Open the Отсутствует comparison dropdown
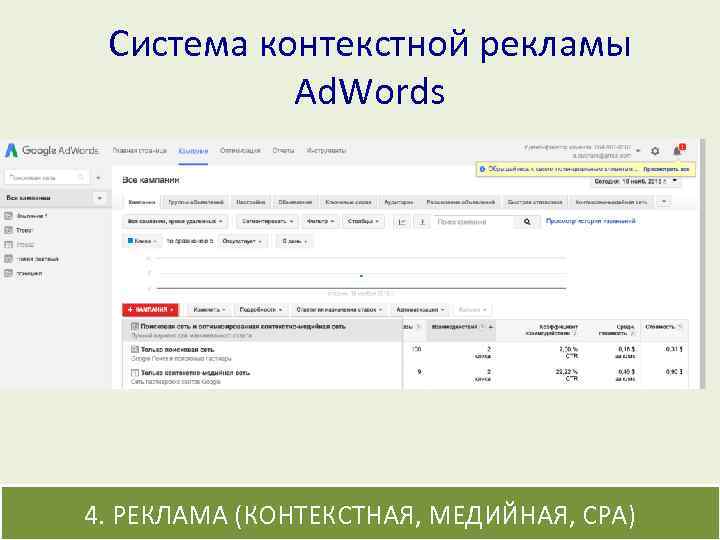 tap(242, 241)
